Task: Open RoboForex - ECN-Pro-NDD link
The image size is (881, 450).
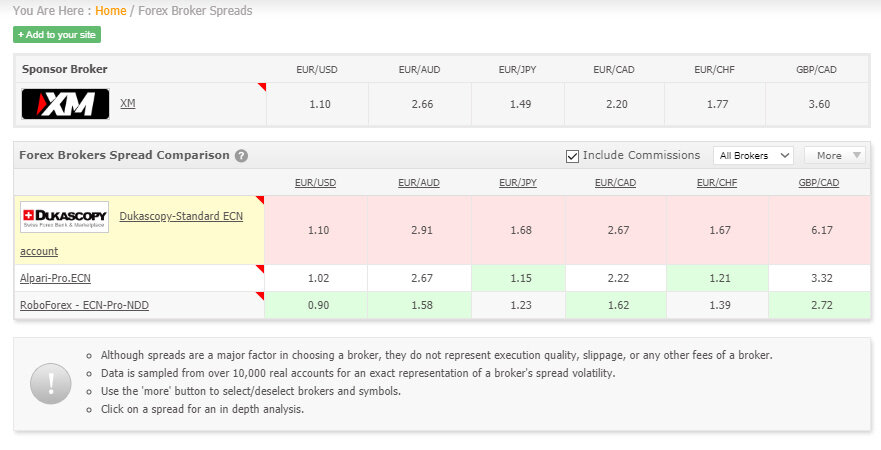Action: coord(84,305)
